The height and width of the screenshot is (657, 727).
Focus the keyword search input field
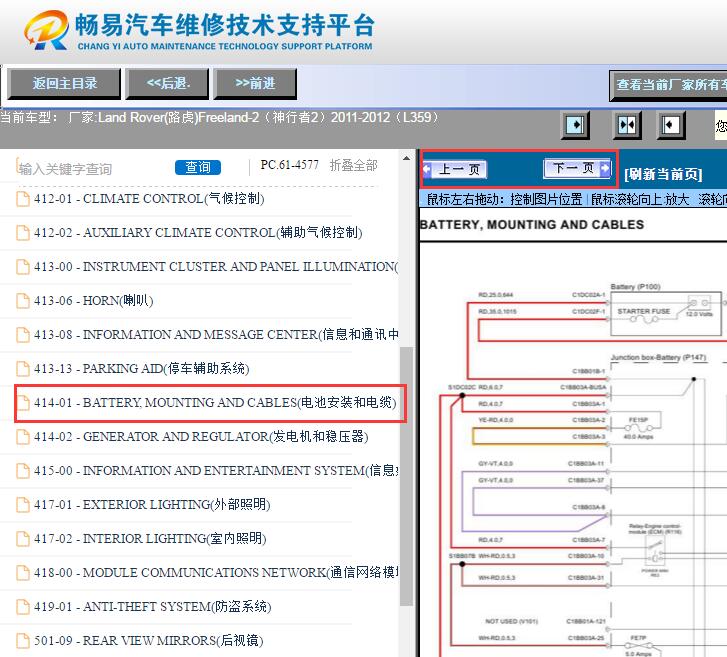pos(93,169)
